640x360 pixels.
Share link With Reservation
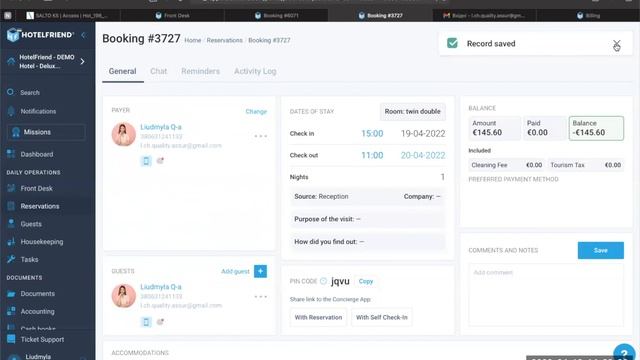[318, 318]
